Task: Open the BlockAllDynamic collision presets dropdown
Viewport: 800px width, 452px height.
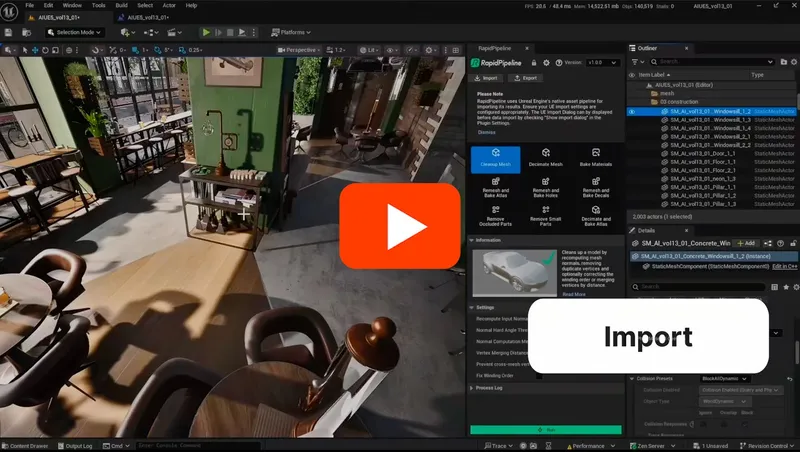Action: [725, 379]
